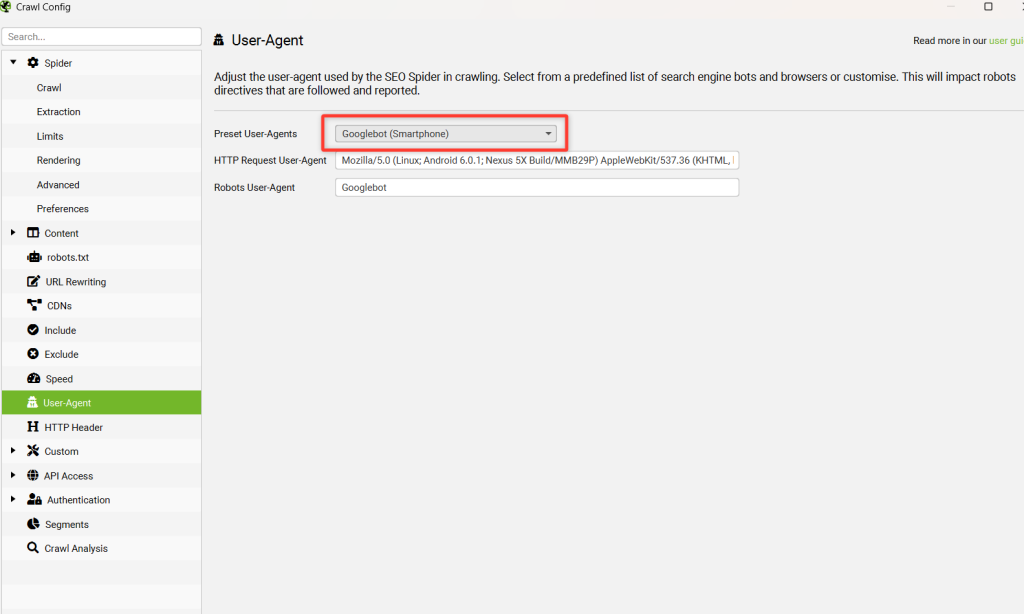Image resolution: width=1024 pixels, height=614 pixels.
Task: Open the Limits settings page
Action: tap(50, 136)
